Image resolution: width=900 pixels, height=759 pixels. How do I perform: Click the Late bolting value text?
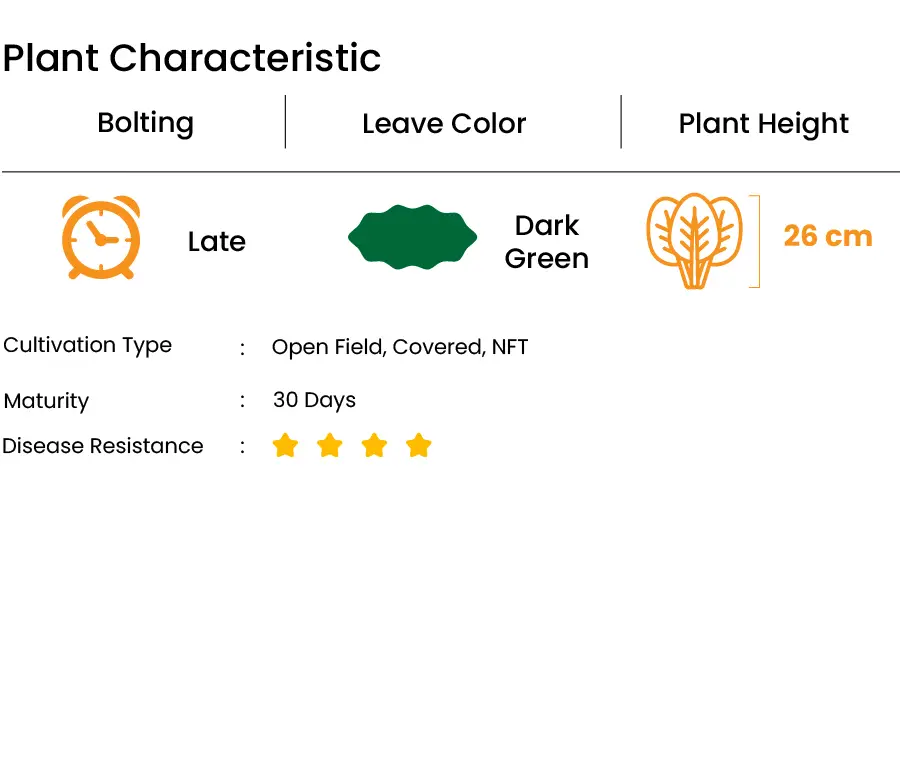tap(217, 241)
